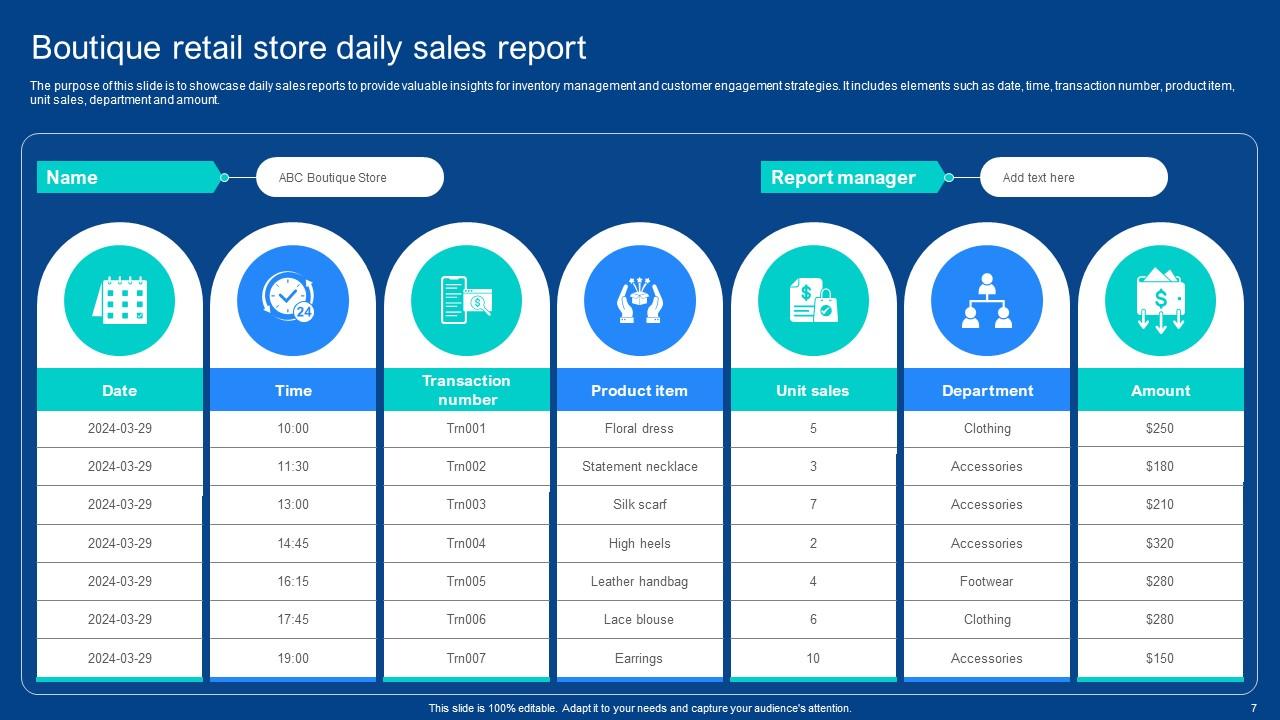Select the slide purpose description paragraph

632,93
